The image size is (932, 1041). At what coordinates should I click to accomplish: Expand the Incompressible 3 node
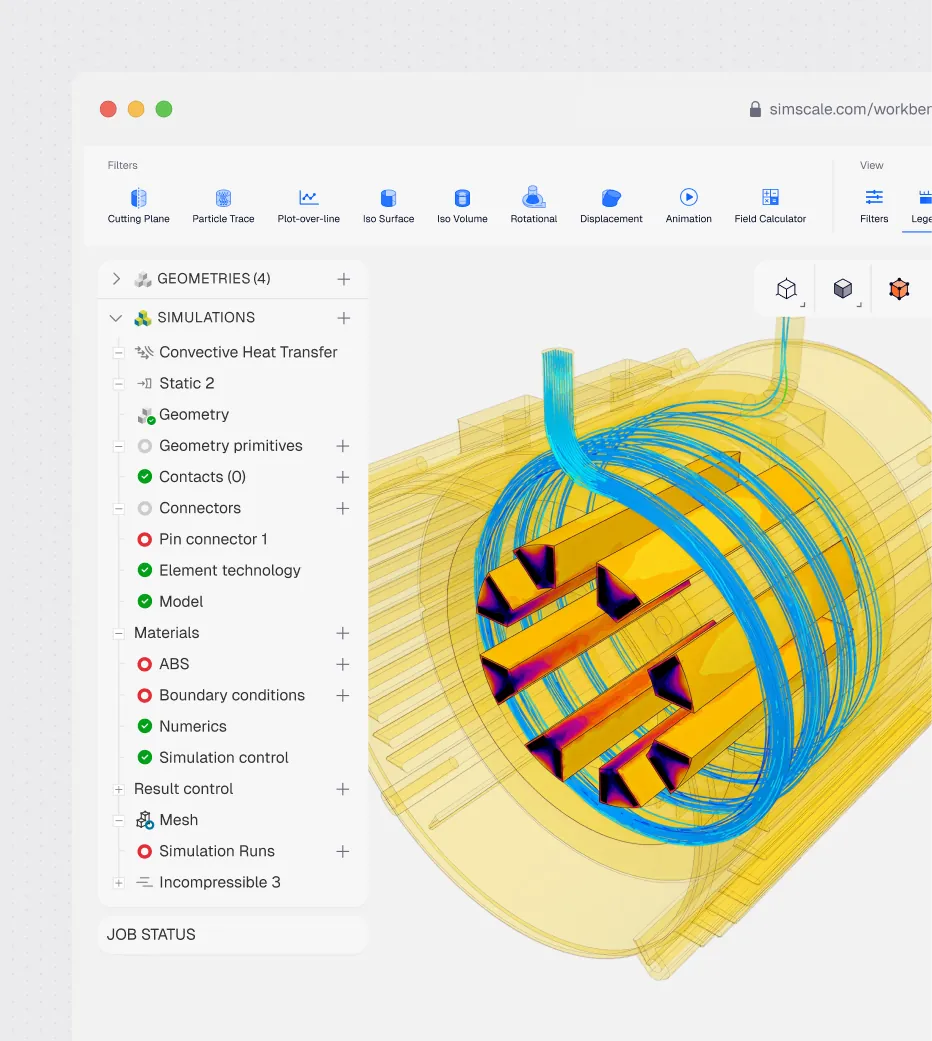coord(118,883)
